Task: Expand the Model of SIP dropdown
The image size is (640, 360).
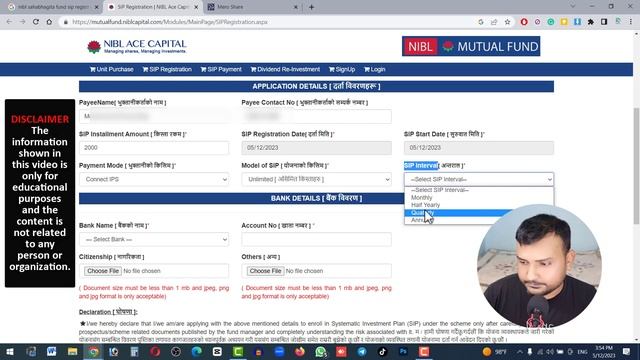Action: pos(316,179)
